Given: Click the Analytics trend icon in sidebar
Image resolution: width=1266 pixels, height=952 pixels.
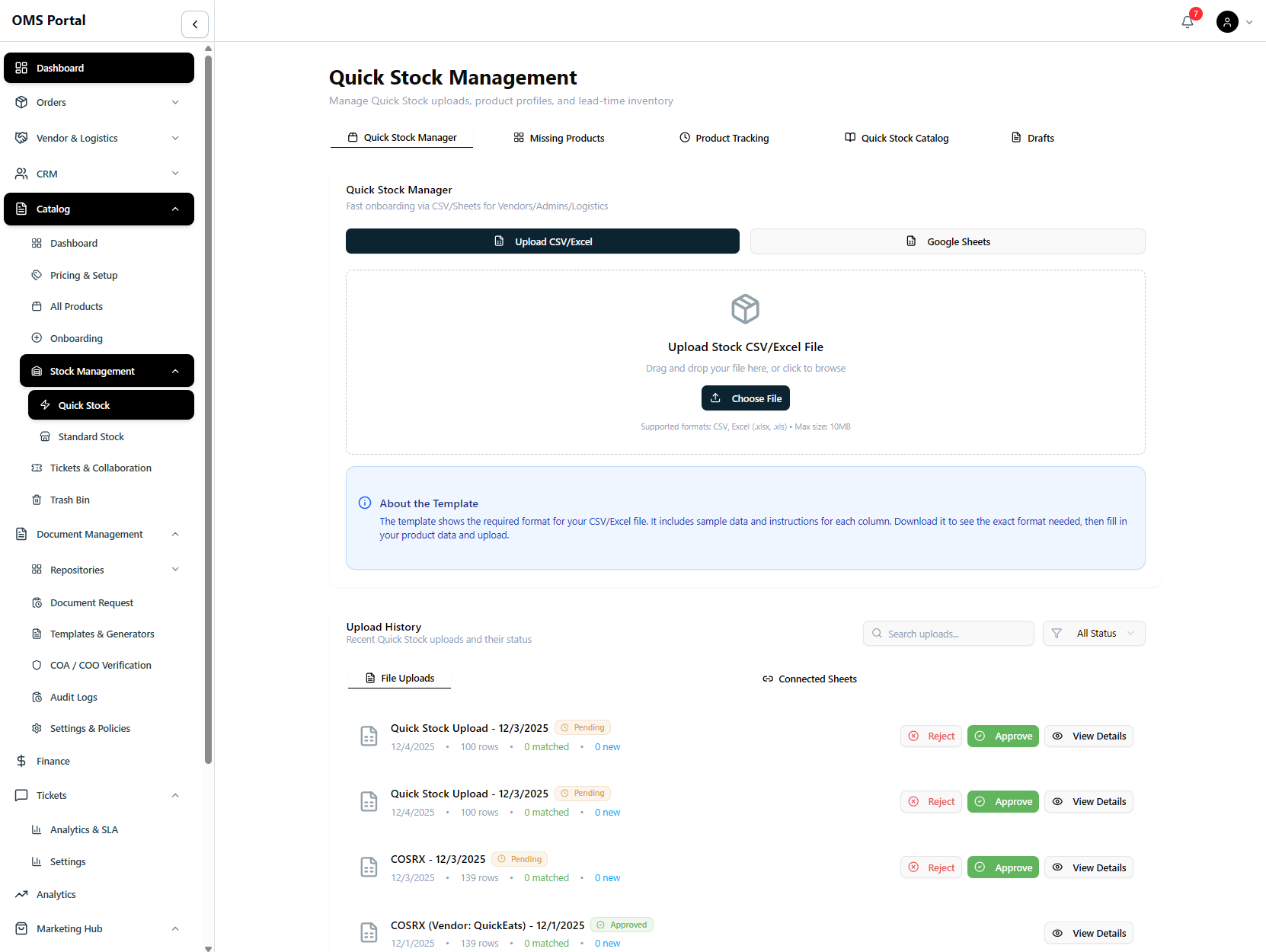Looking at the screenshot, I should [x=21, y=894].
